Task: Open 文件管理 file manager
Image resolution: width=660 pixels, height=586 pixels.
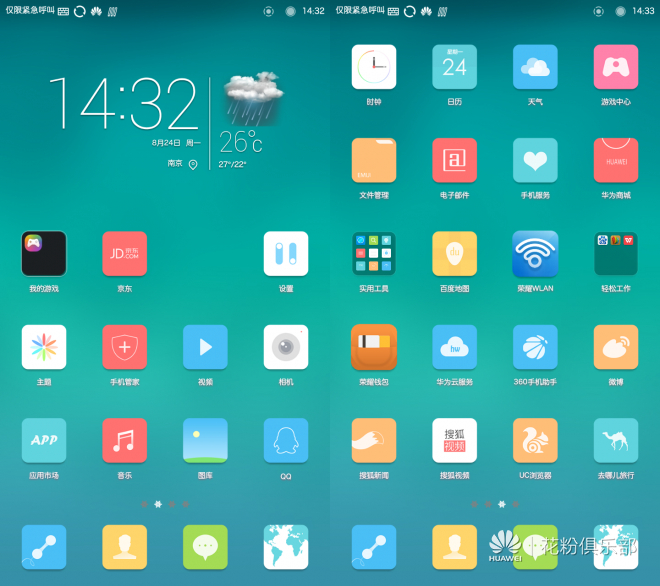Action: [374, 160]
